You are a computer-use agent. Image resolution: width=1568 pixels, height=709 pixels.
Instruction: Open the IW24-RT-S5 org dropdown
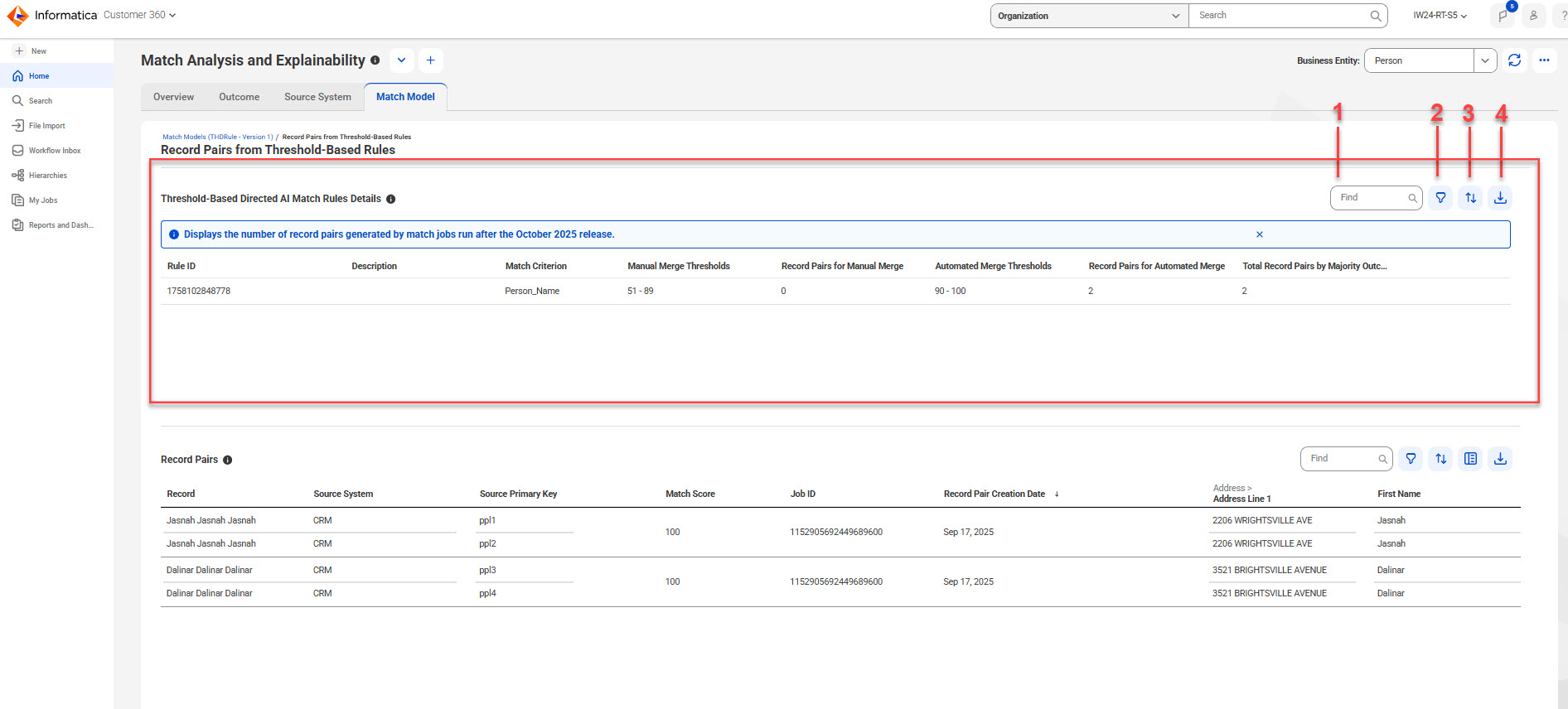1440,16
